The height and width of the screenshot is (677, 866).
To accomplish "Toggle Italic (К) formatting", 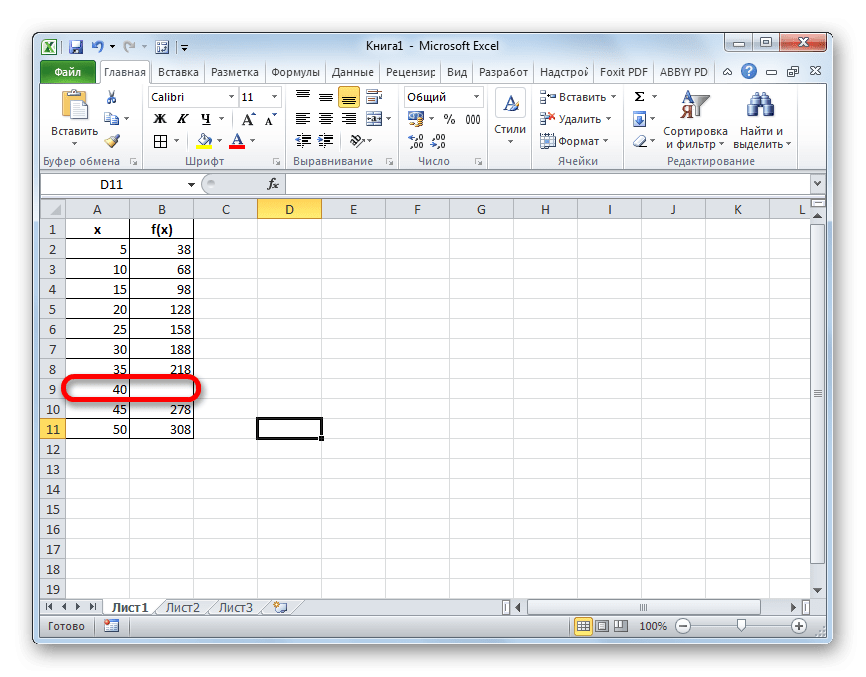I will point(182,119).
